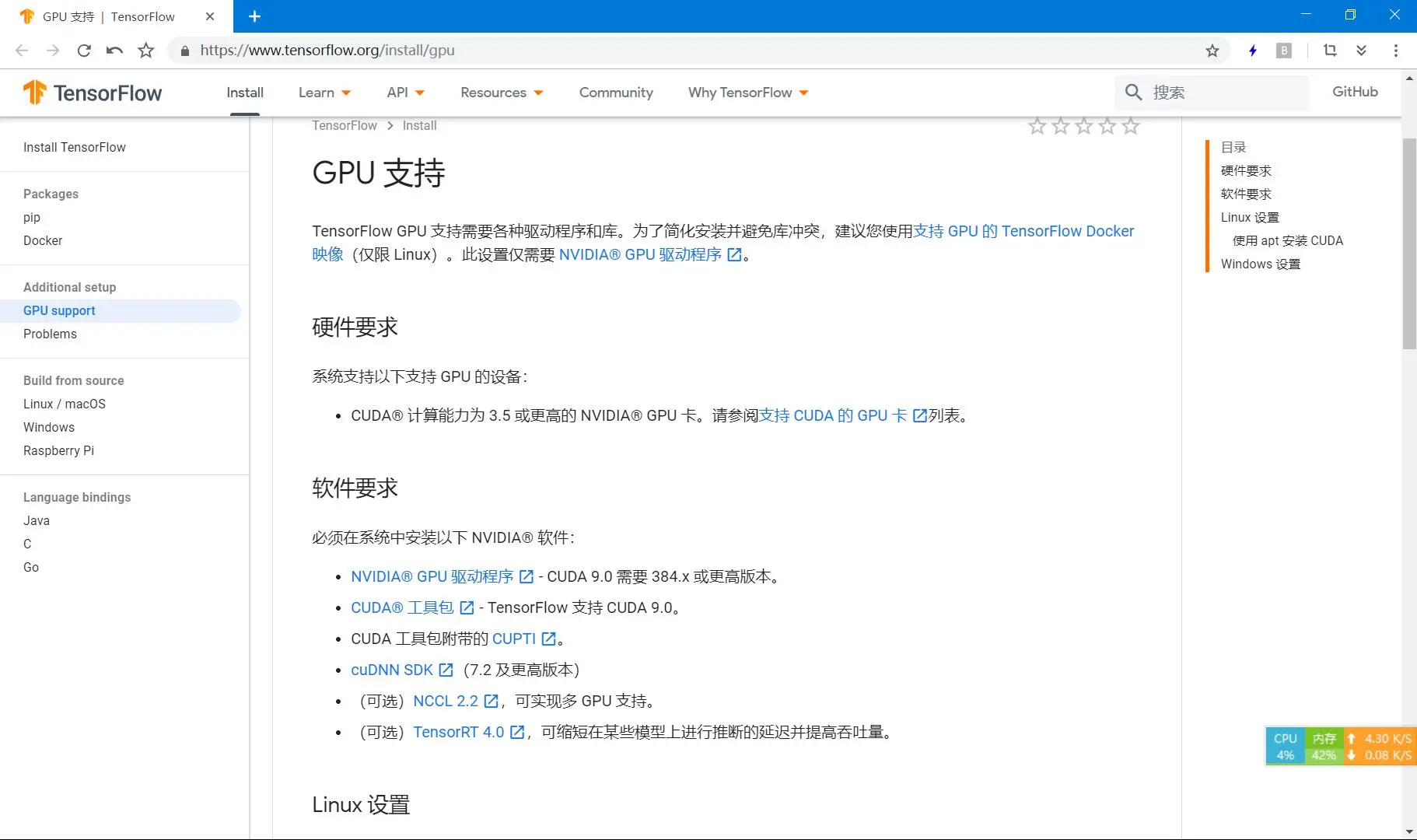Select Problems in sidebar
This screenshot has height=840, width=1417.
click(x=50, y=334)
